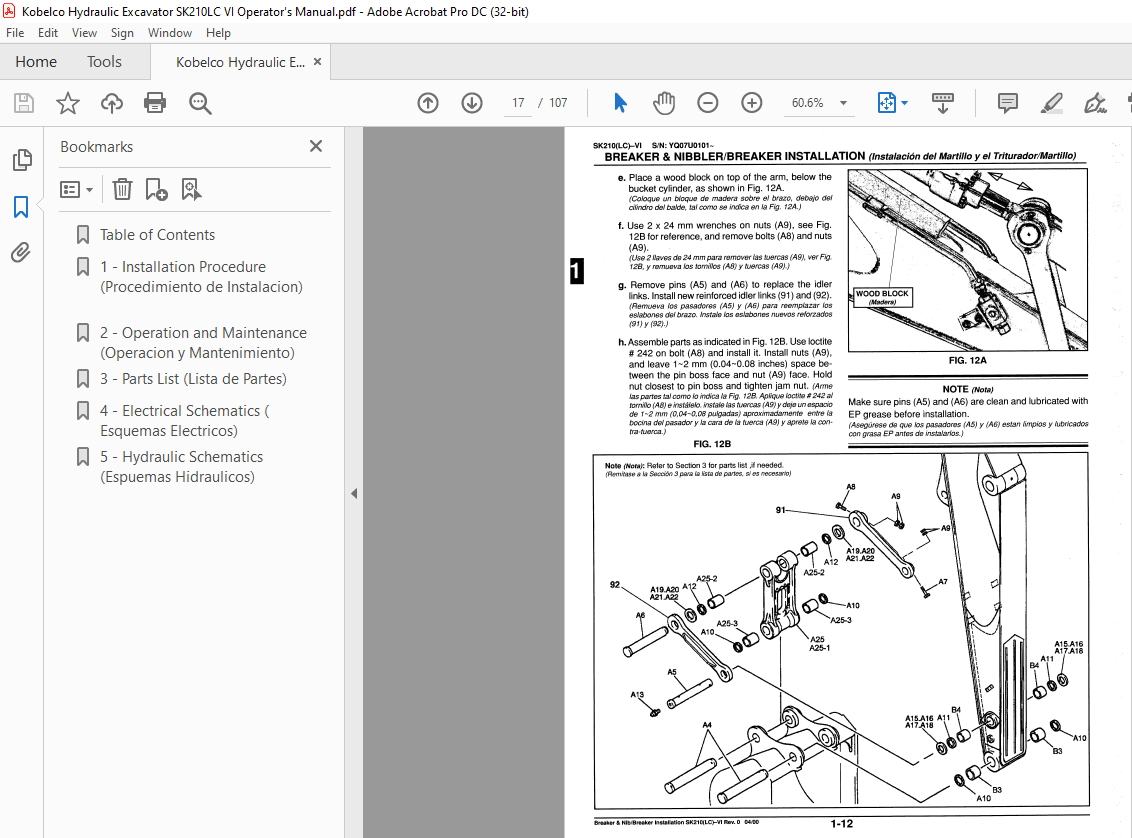This screenshot has width=1132, height=838.
Task: Open bookmark 3 - Parts List
Action: point(193,379)
